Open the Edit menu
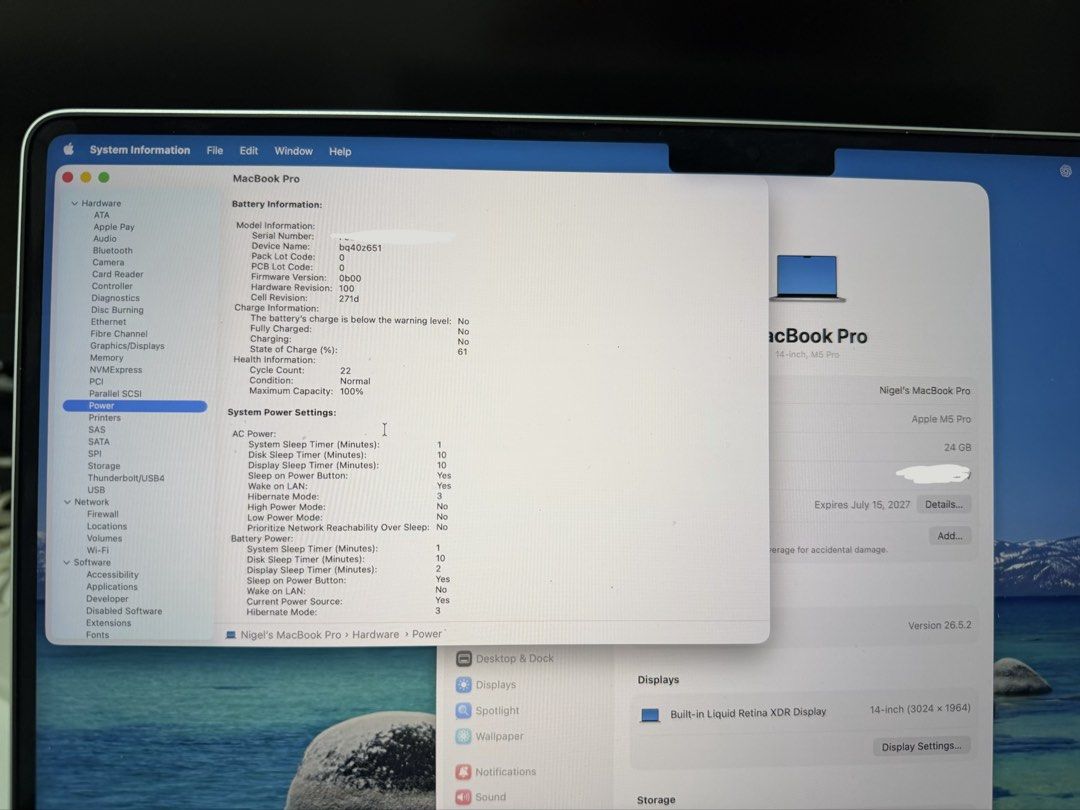1080x810 pixels. (x=249, y=150)
